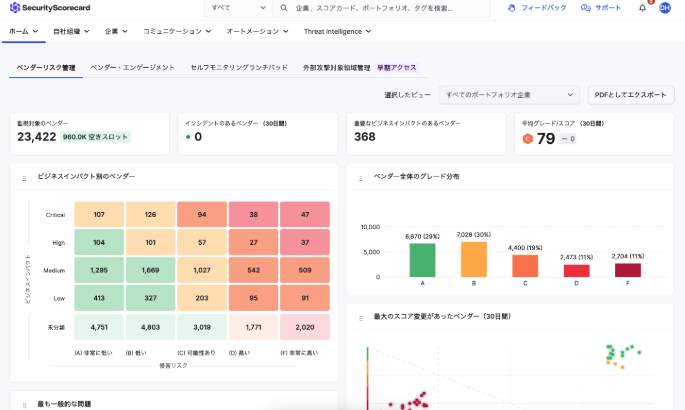This screenshot has width=685, height=410.
Task: Grab the drag handle of ビジネスインパクト別のベンダー
Action: point(24,178)
